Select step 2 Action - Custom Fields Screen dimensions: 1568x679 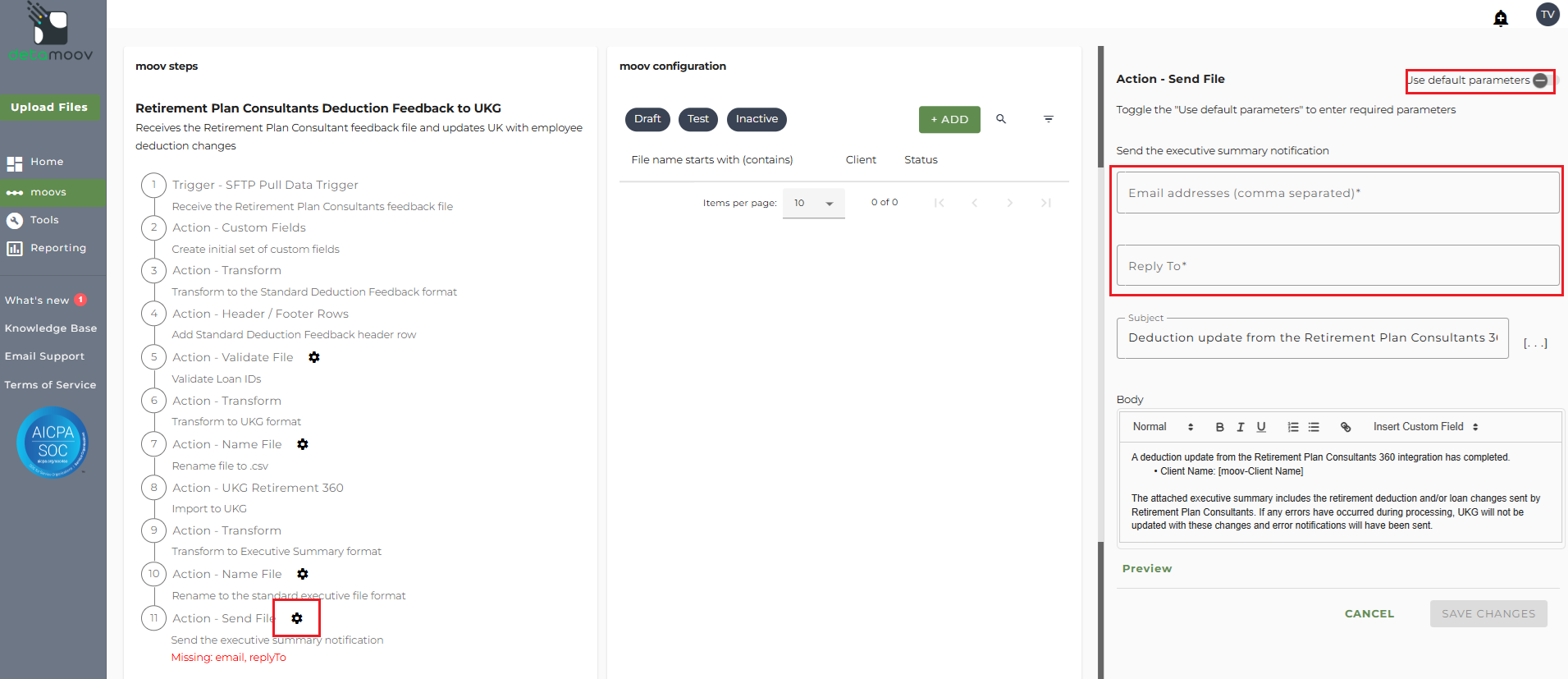[239, 228]
